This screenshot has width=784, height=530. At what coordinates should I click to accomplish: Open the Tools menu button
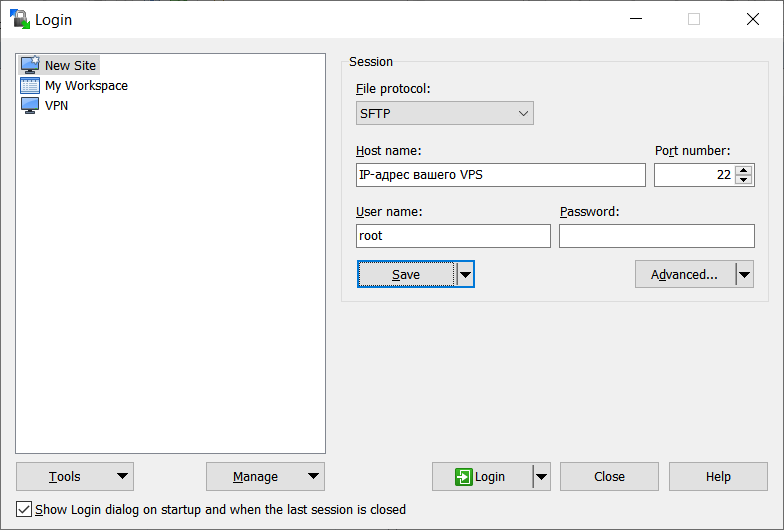point(75,476)
